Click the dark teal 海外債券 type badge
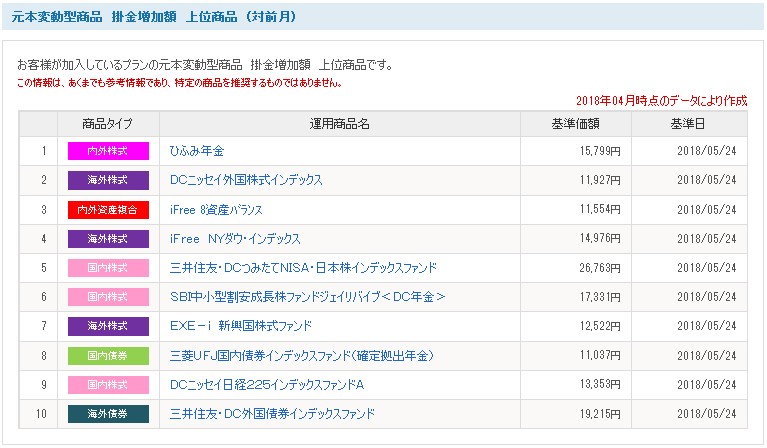This screenshot has height=448, width=767. click(108, 414)
